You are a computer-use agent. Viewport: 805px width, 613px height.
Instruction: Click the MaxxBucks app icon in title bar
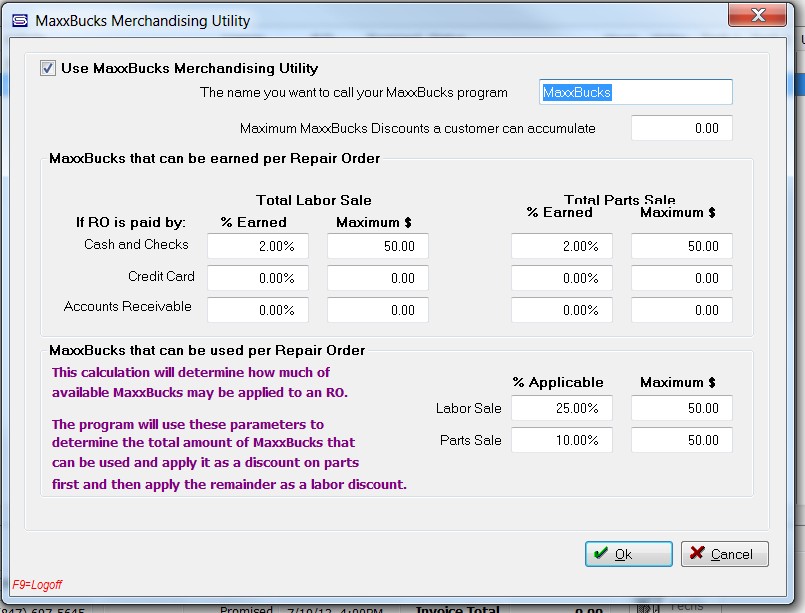20,21
